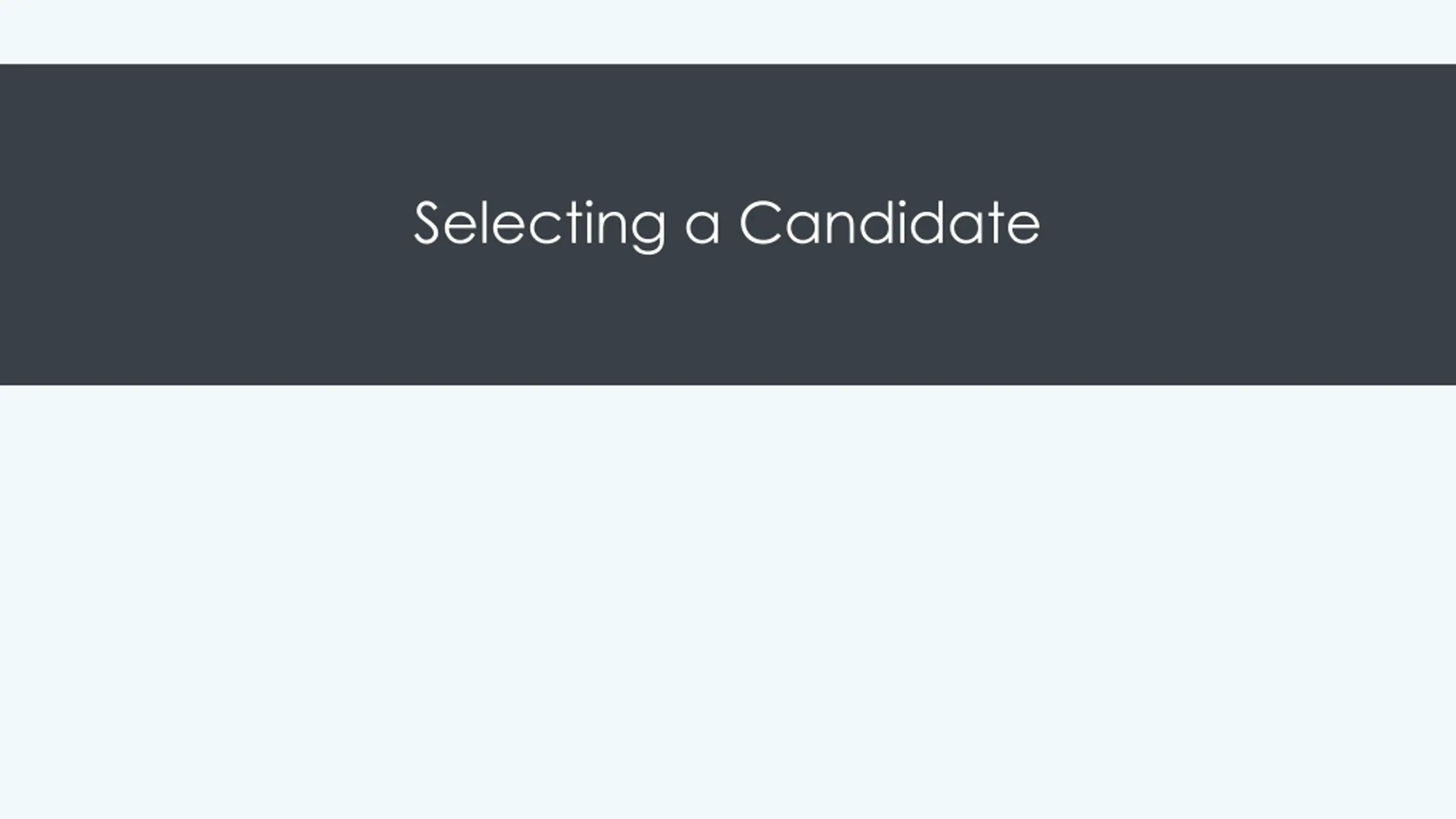Click the light strip above the dark banner
The image size is (1456, 819).
point(728,32)
